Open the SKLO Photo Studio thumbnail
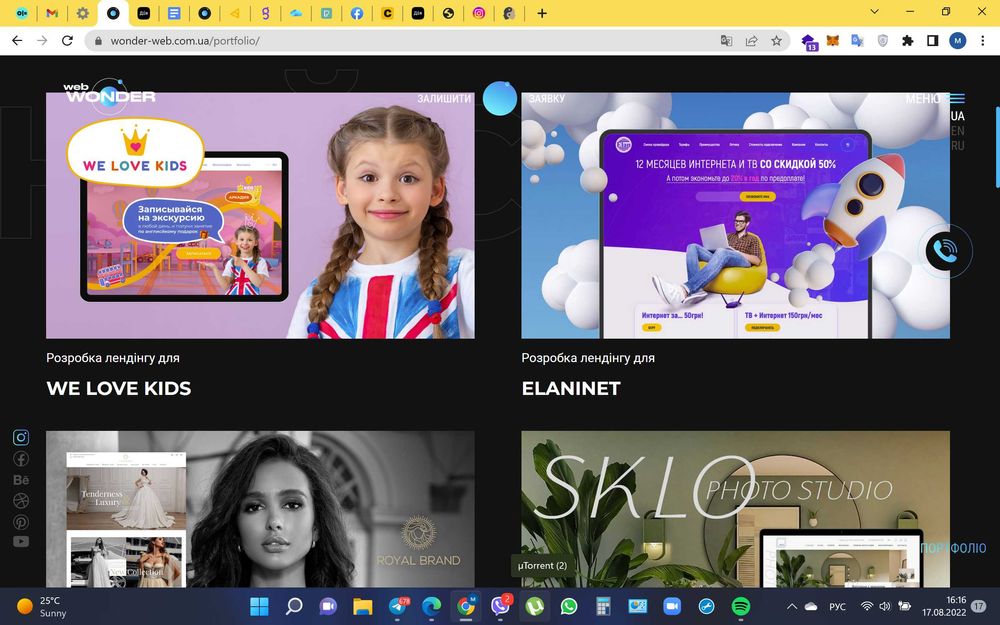This screenshot has width=1000, height=625. point(735,509)
